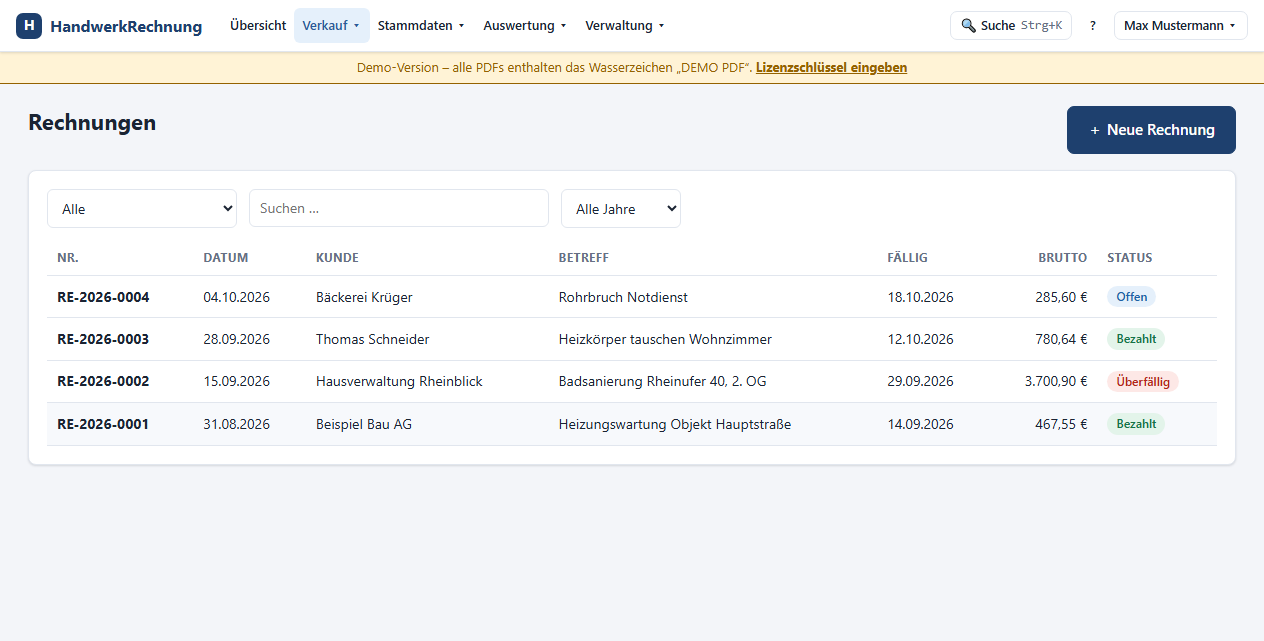Click the HandwerkRechnung H logo icon
The image size is (1264, 641).
(x=29, y=26)
